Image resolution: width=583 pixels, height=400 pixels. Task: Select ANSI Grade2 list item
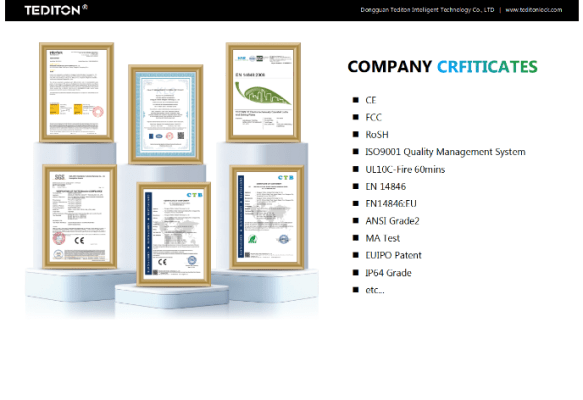click(392, 221)
